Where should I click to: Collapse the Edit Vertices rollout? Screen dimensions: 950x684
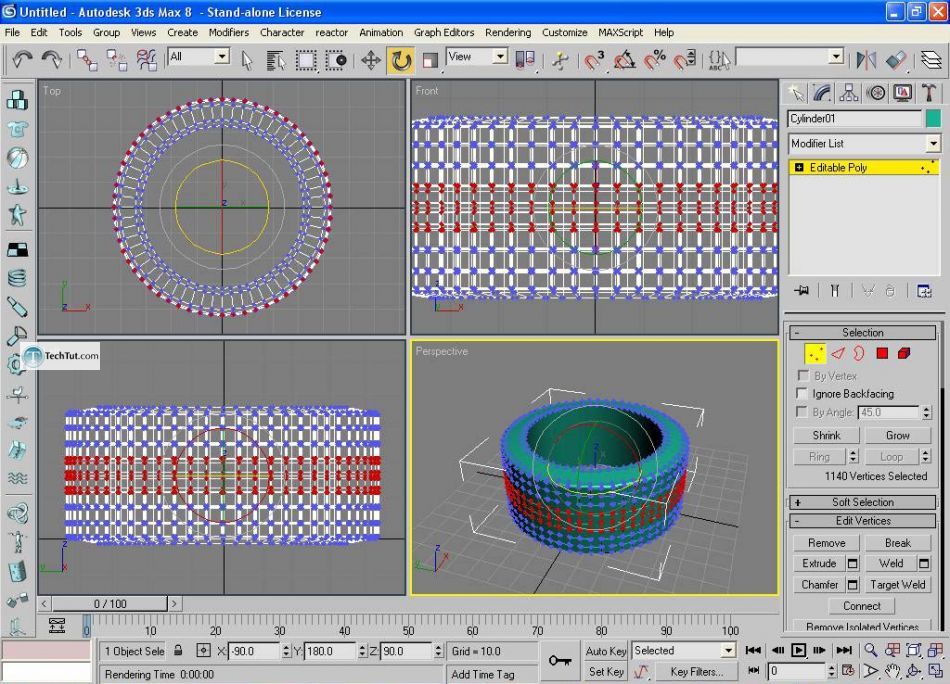click(x=863, y=521)
